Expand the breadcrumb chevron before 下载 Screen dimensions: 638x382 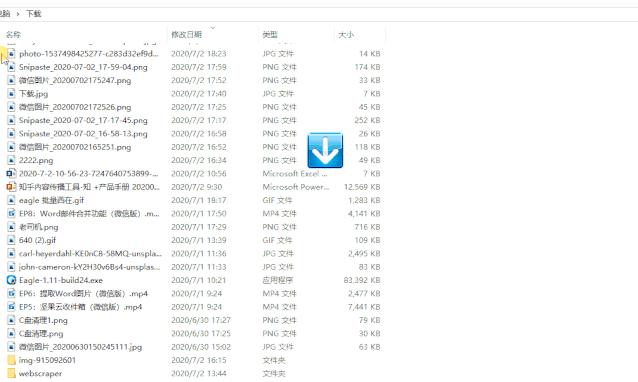18,14
